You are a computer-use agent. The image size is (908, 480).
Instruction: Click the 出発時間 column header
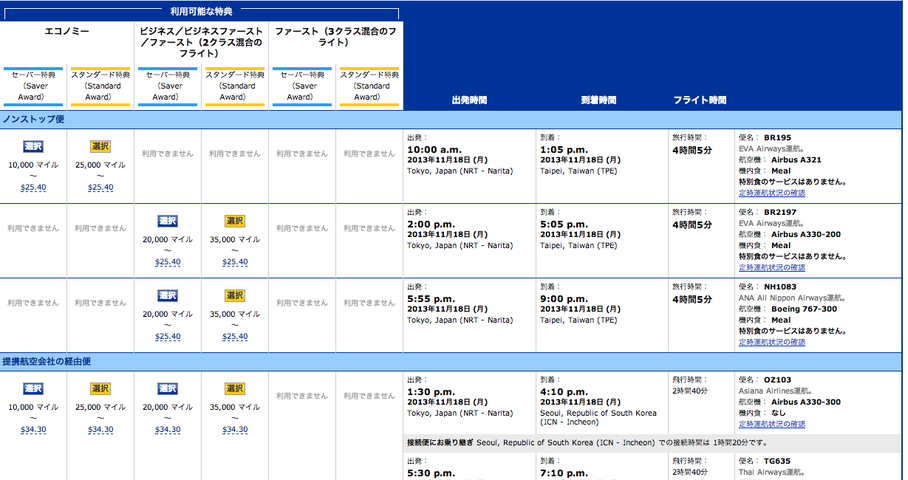click(469, 100)
